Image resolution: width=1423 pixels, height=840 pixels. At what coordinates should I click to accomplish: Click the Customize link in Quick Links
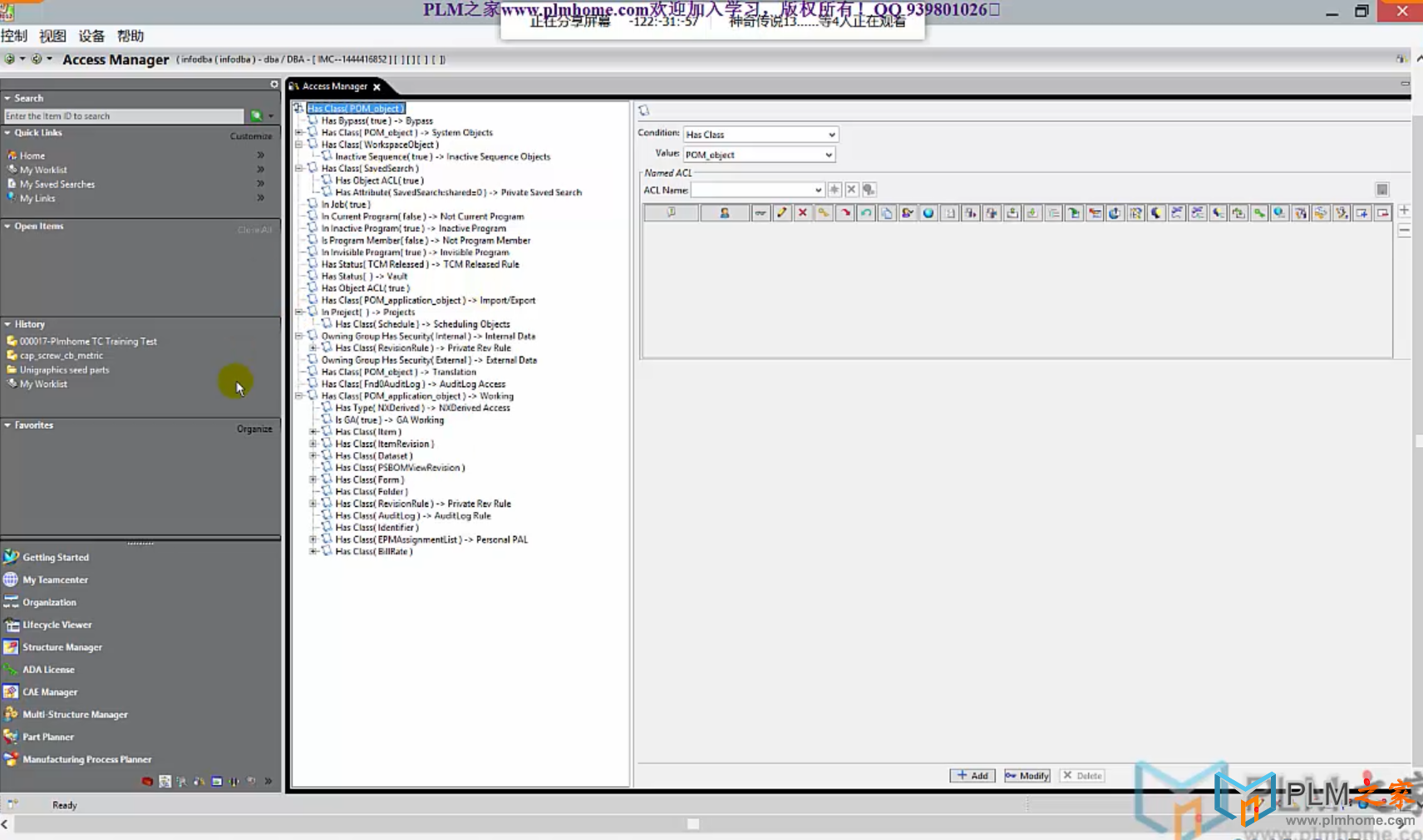(251, 136)
